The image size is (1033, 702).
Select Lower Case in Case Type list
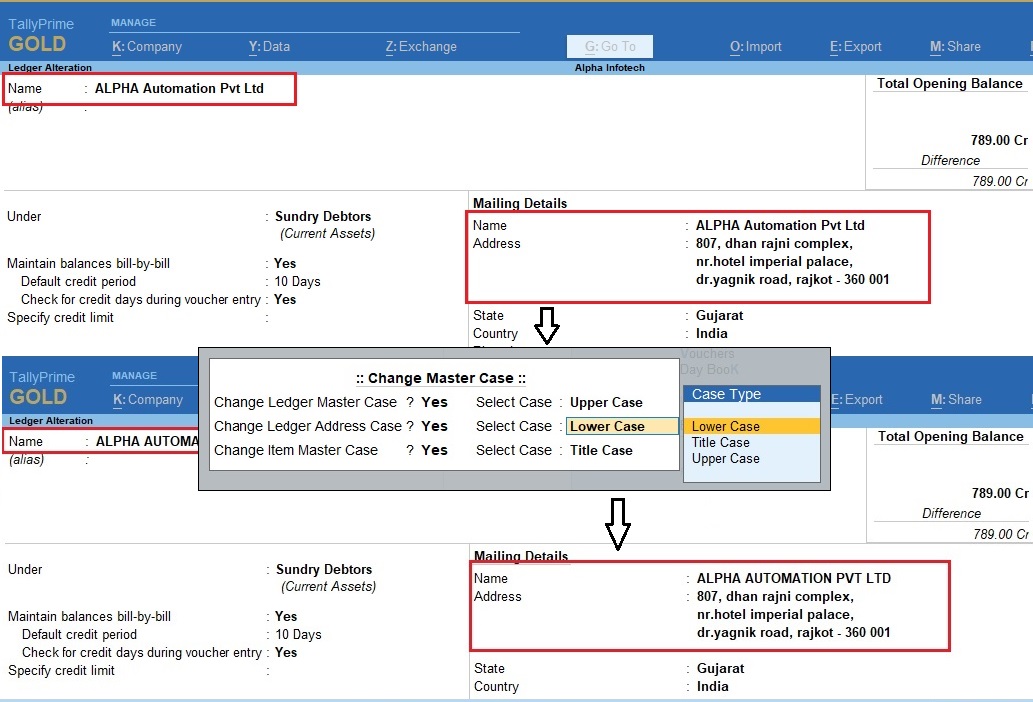[726, 426]
